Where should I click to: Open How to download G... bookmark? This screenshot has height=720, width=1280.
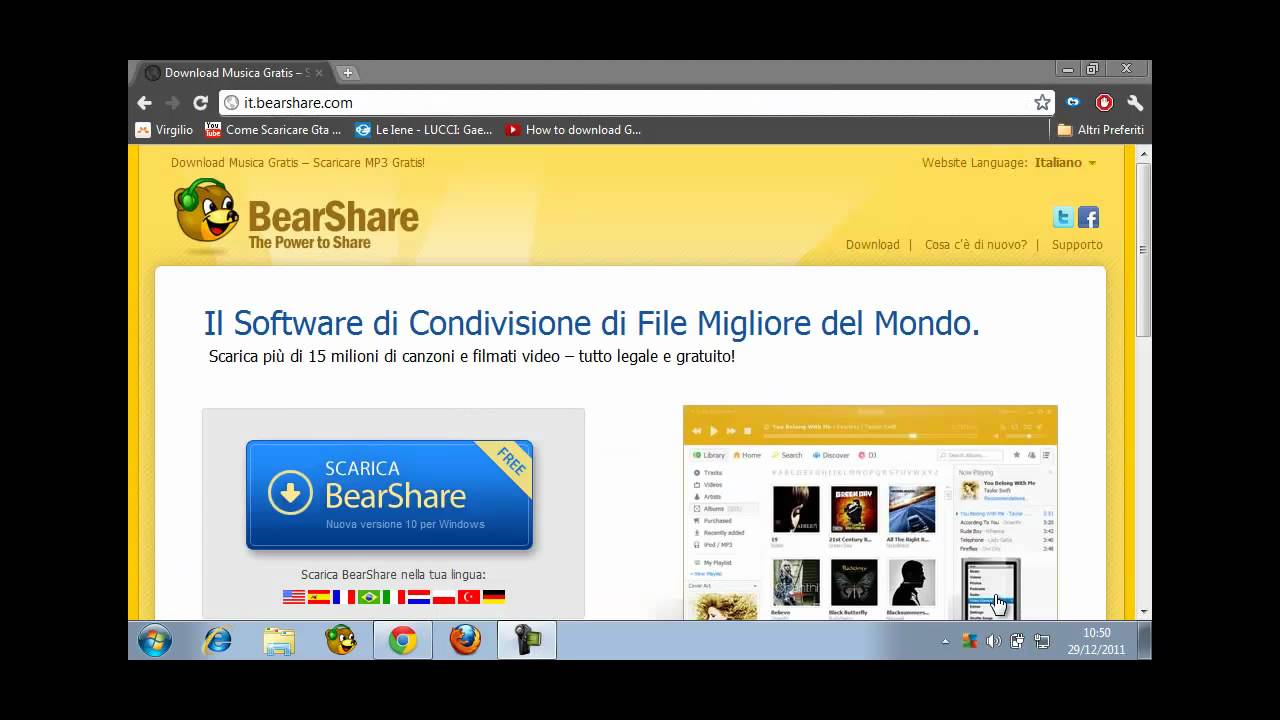573,130
